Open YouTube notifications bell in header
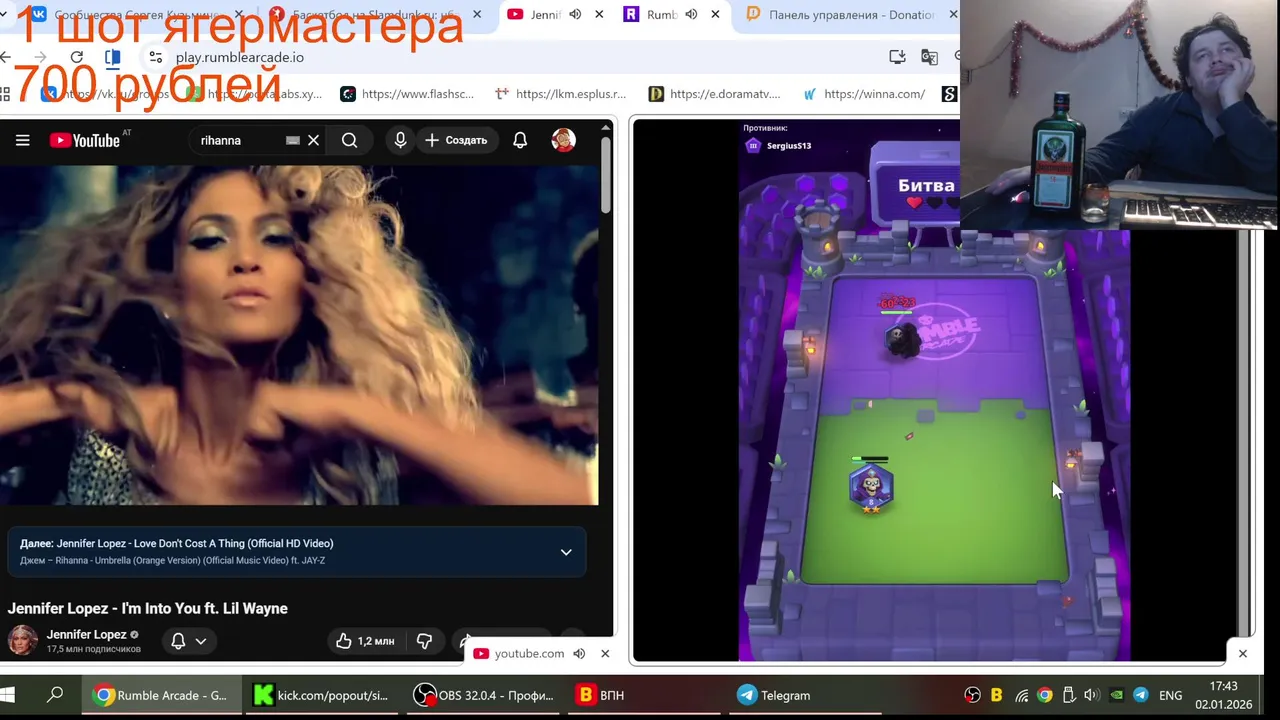The image size is (1280, 720). coord(520,140)
